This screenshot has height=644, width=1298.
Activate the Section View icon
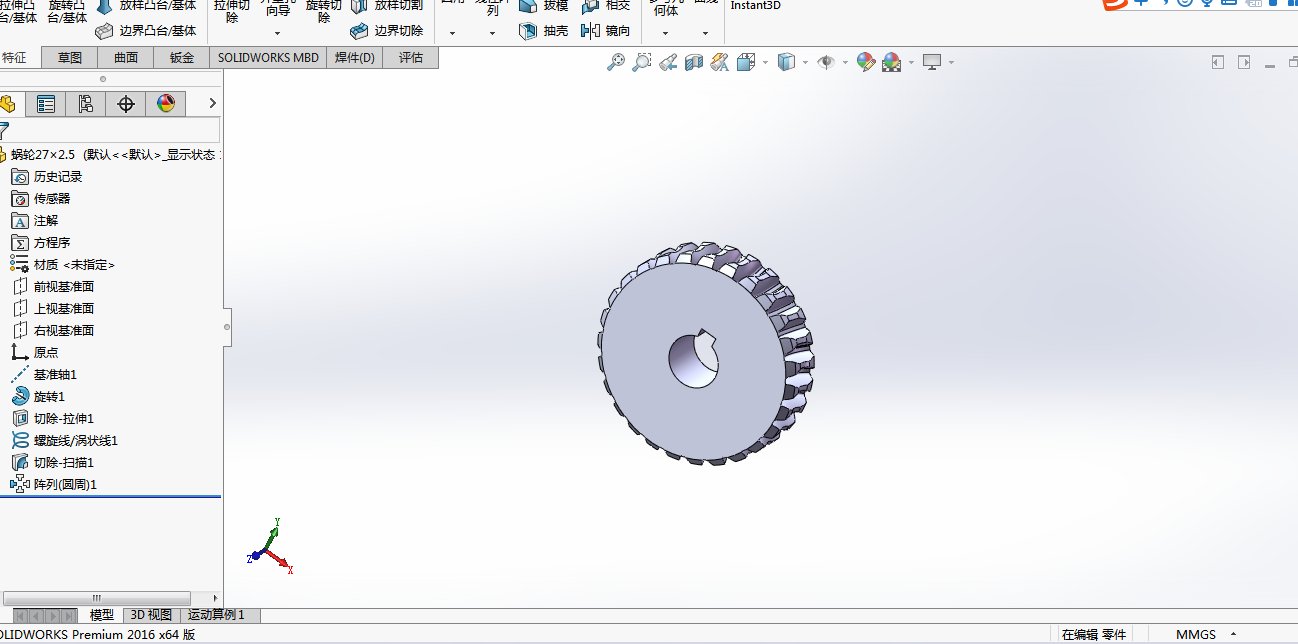coord(695,62)
